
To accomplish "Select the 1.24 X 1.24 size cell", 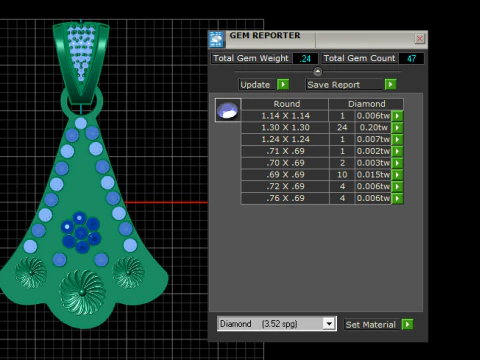I will pos(285,139).
